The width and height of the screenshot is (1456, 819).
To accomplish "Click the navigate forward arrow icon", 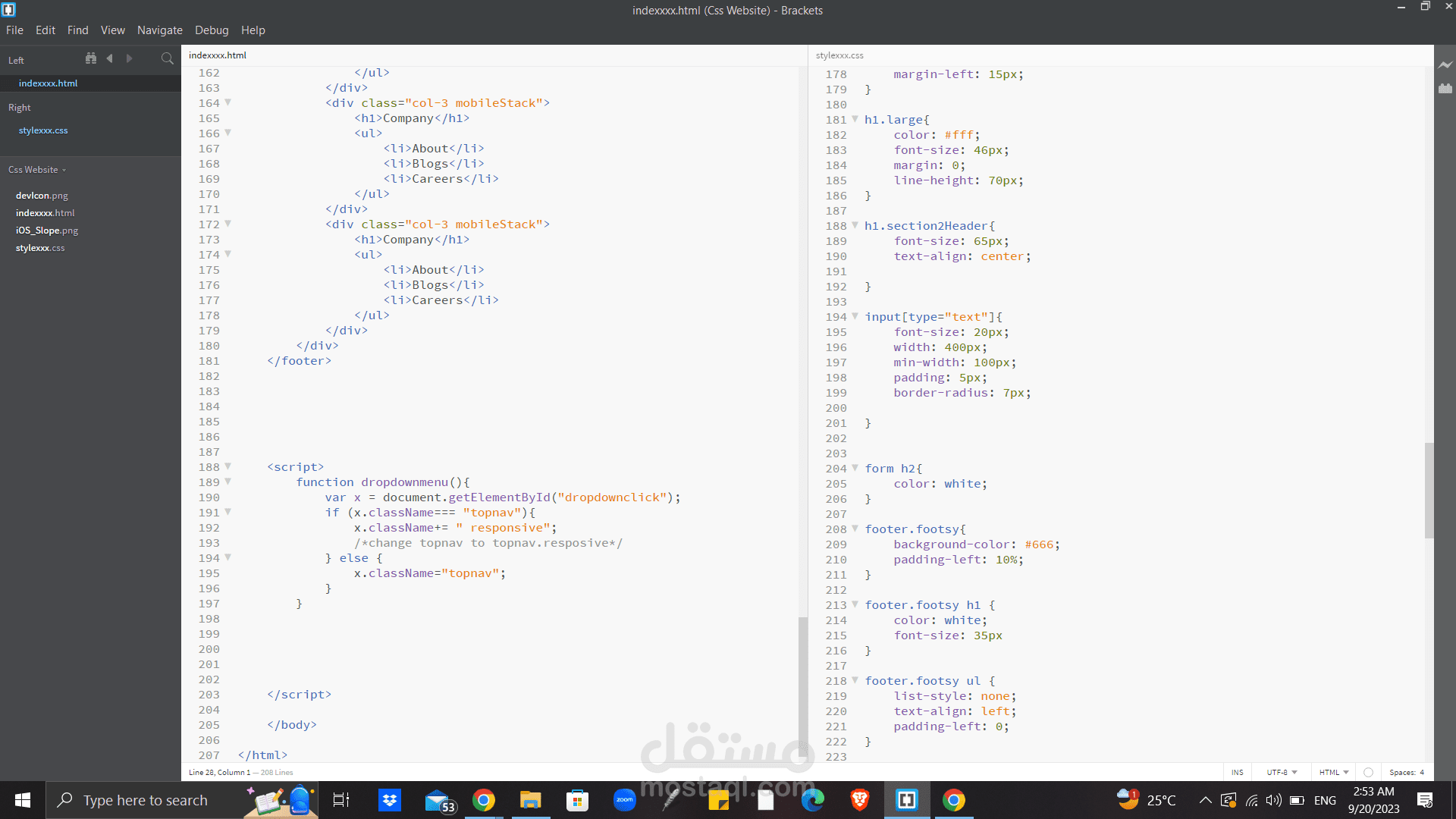I will [129, 58].
